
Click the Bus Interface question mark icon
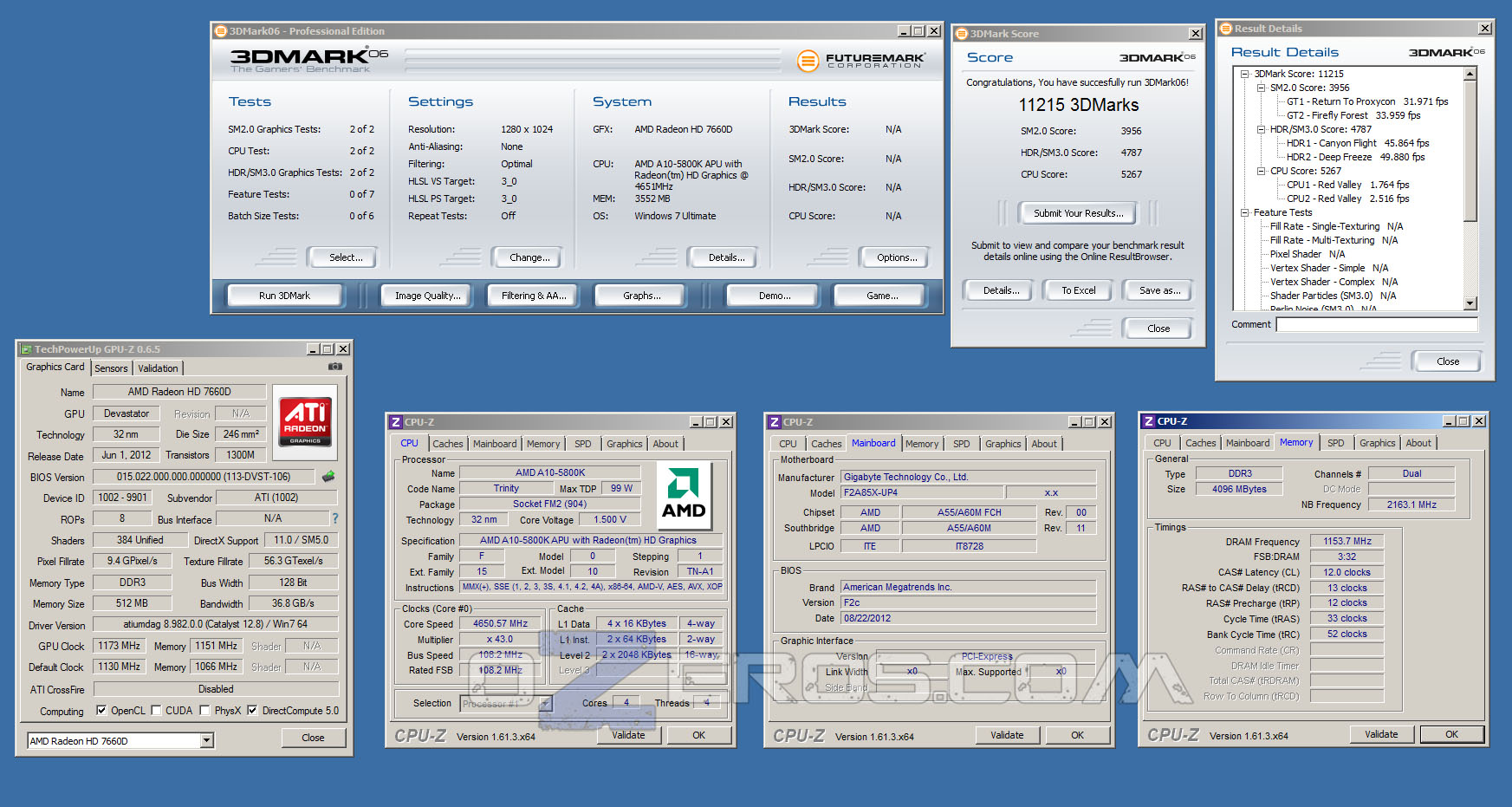point(335,518)
